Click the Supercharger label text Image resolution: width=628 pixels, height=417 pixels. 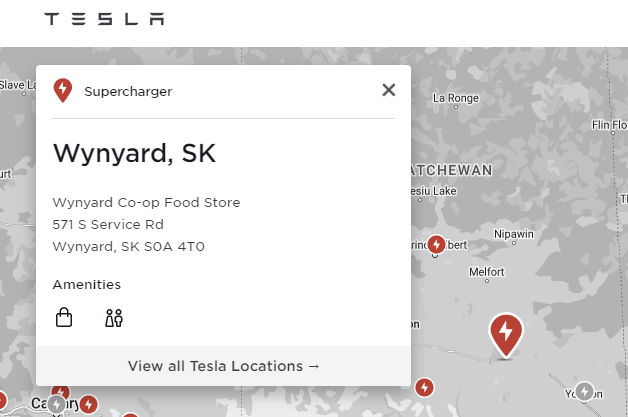[128, 91]
